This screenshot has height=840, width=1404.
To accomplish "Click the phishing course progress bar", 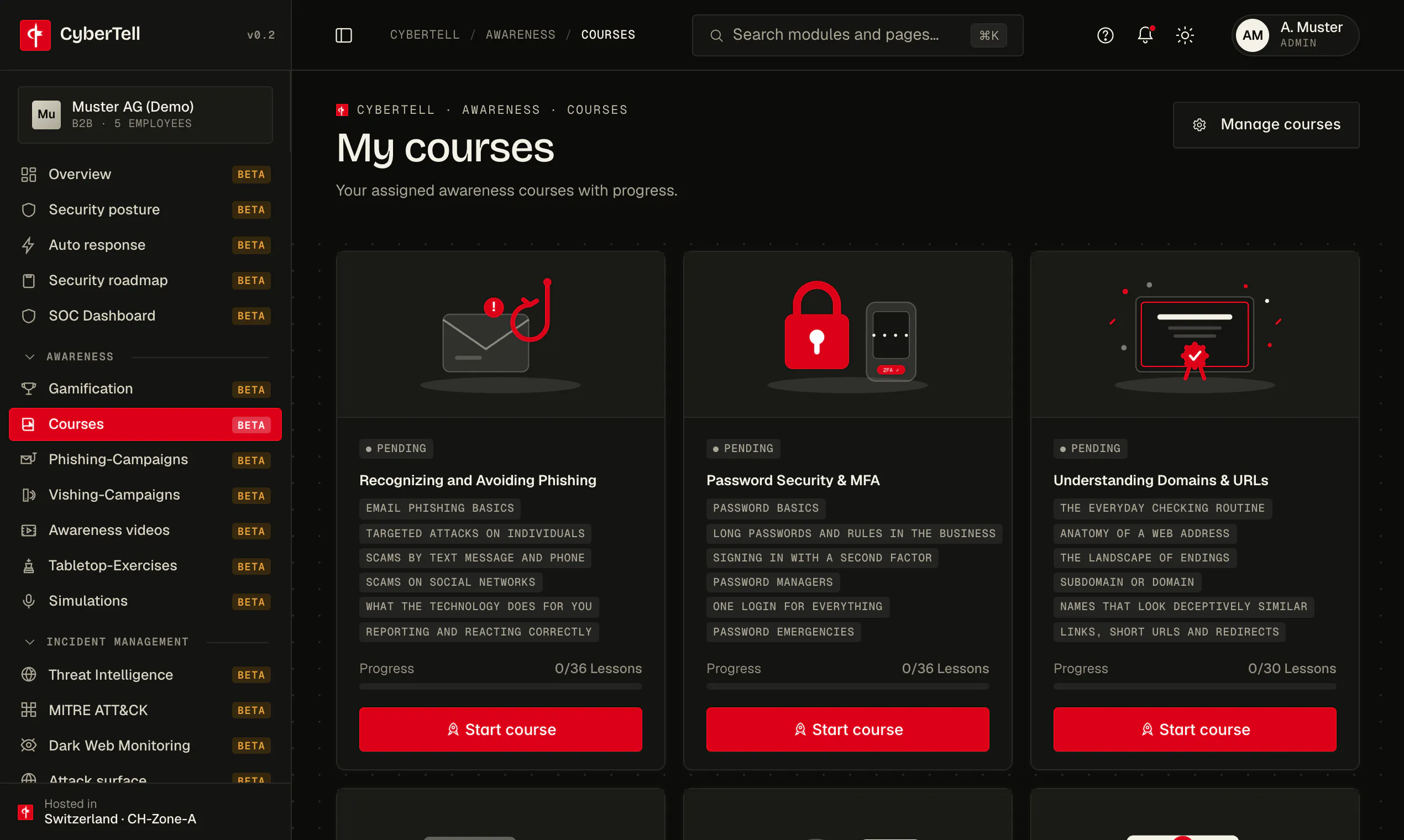I will click(500, 686).
